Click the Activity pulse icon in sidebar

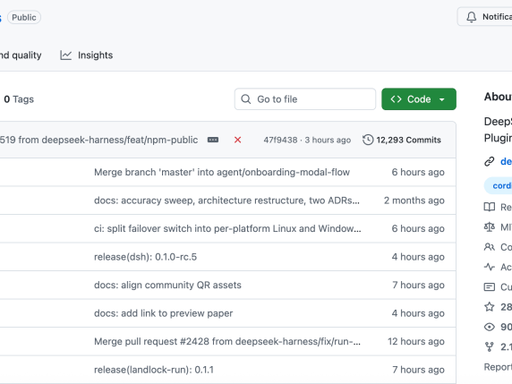pos(489,267)
